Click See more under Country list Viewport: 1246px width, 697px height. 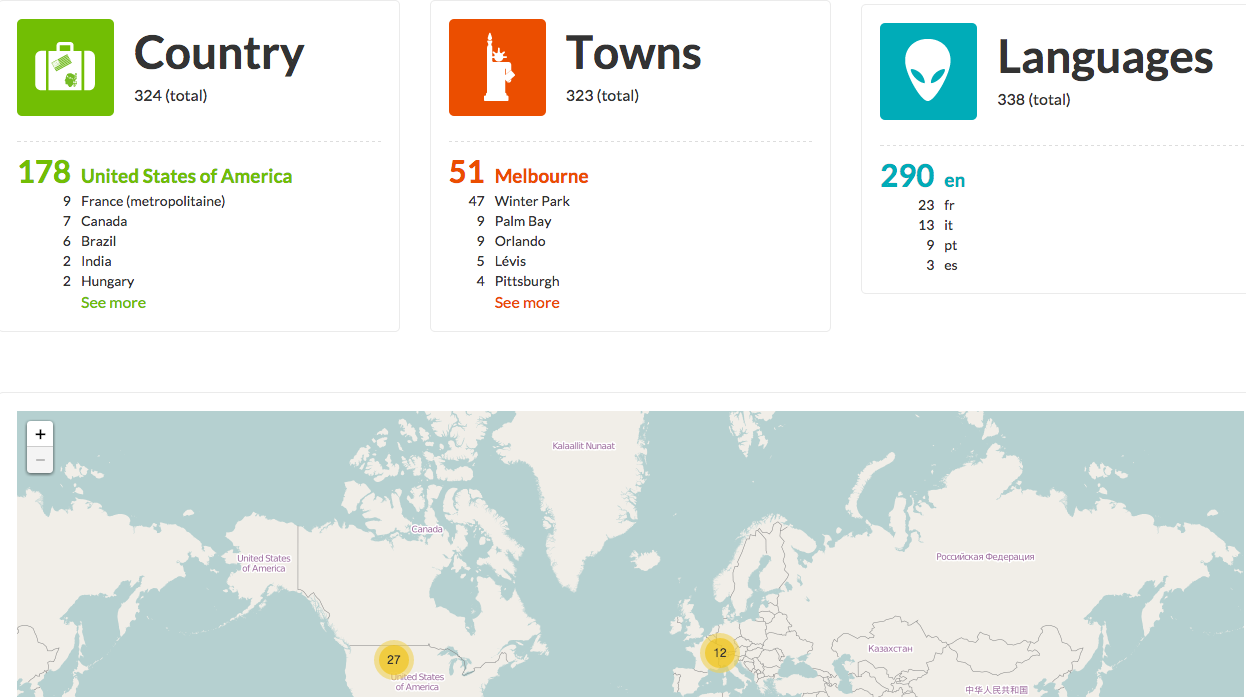[113, 303]
